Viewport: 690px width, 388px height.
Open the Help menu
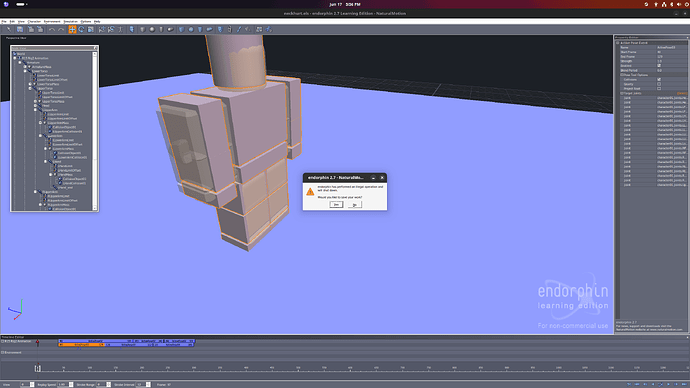pos(97,21)
